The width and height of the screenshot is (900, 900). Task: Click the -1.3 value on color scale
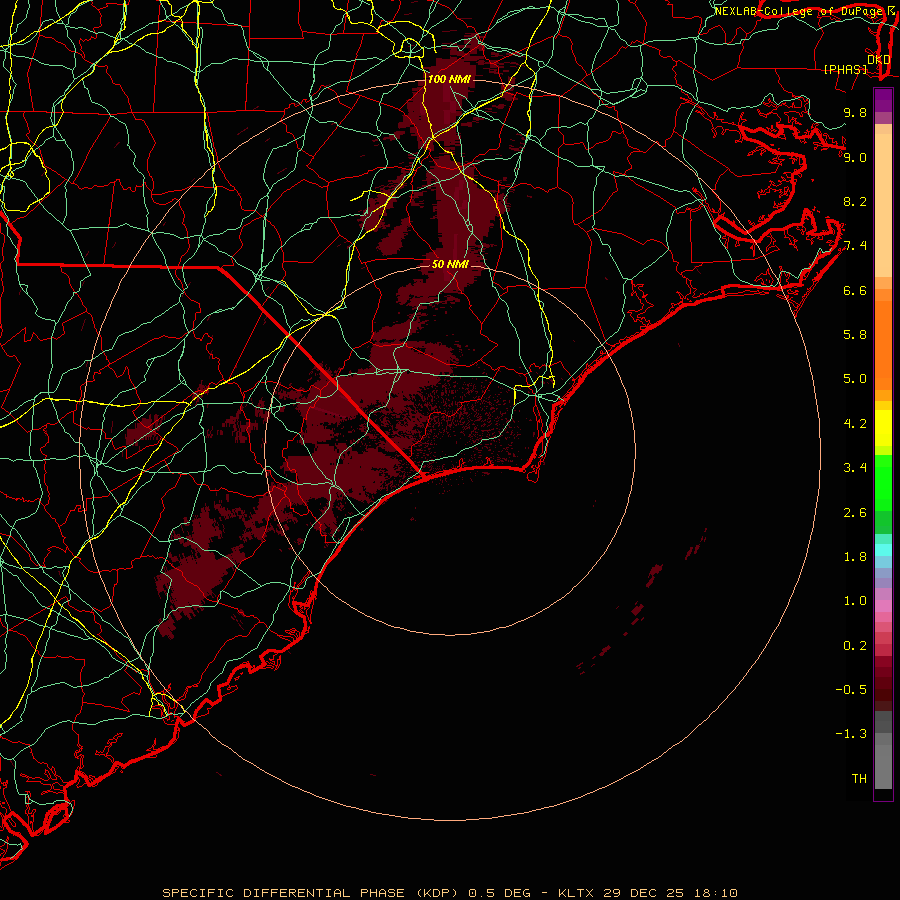851,734
